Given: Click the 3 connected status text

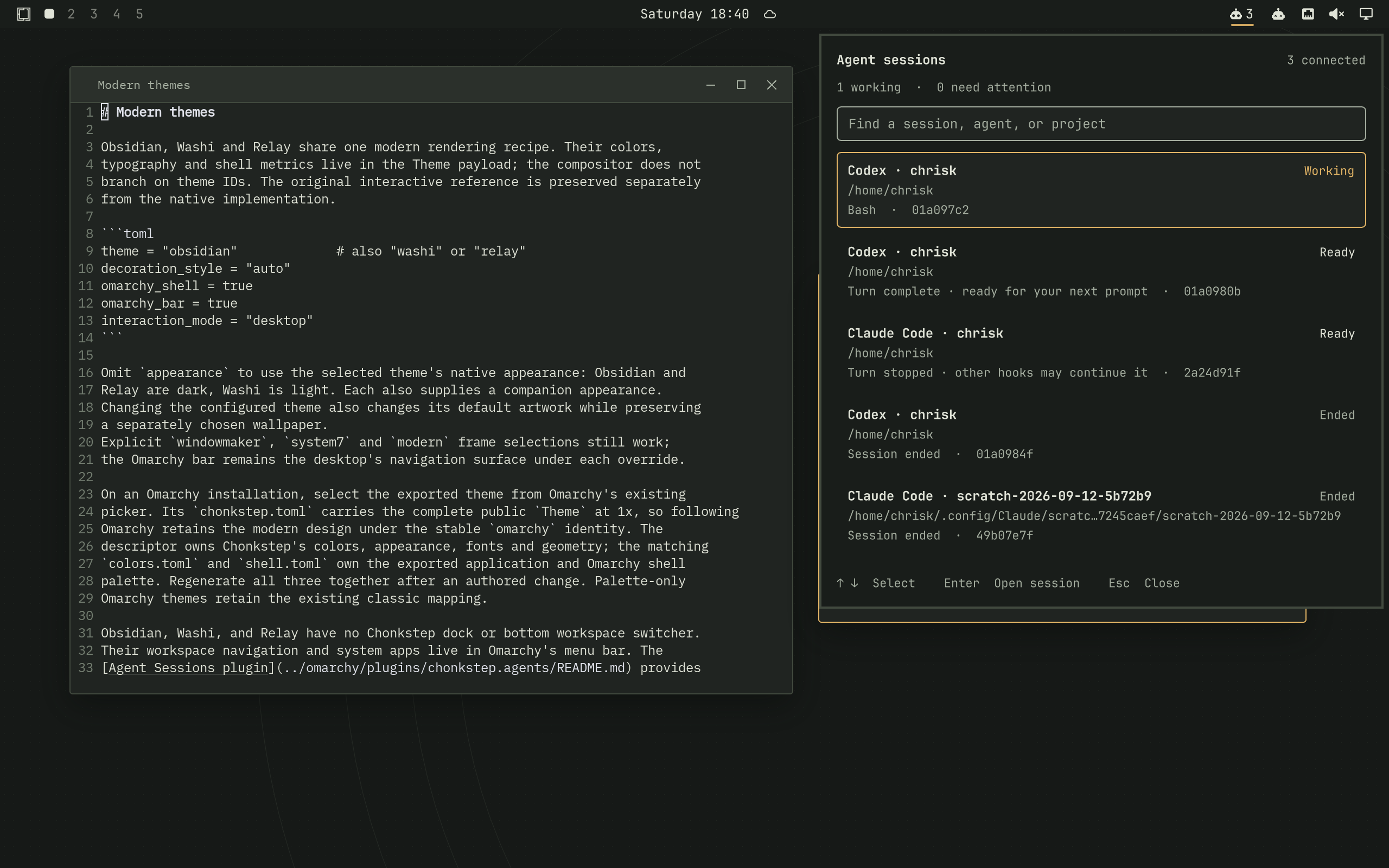Looking at the screenshot, I should (x=1326, y=60).
